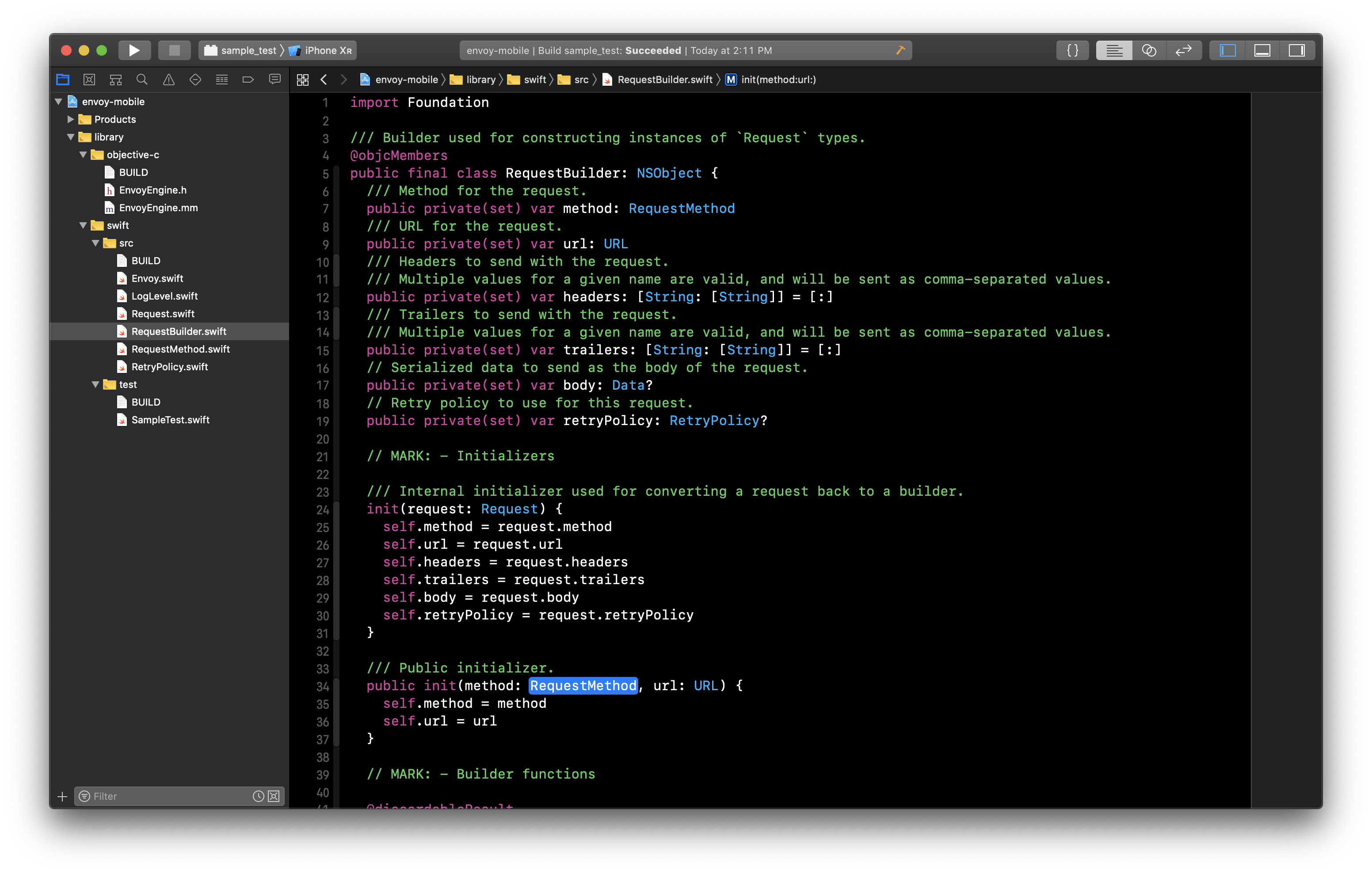Toggle the bottom Debug area panel

pos(1262,50)
